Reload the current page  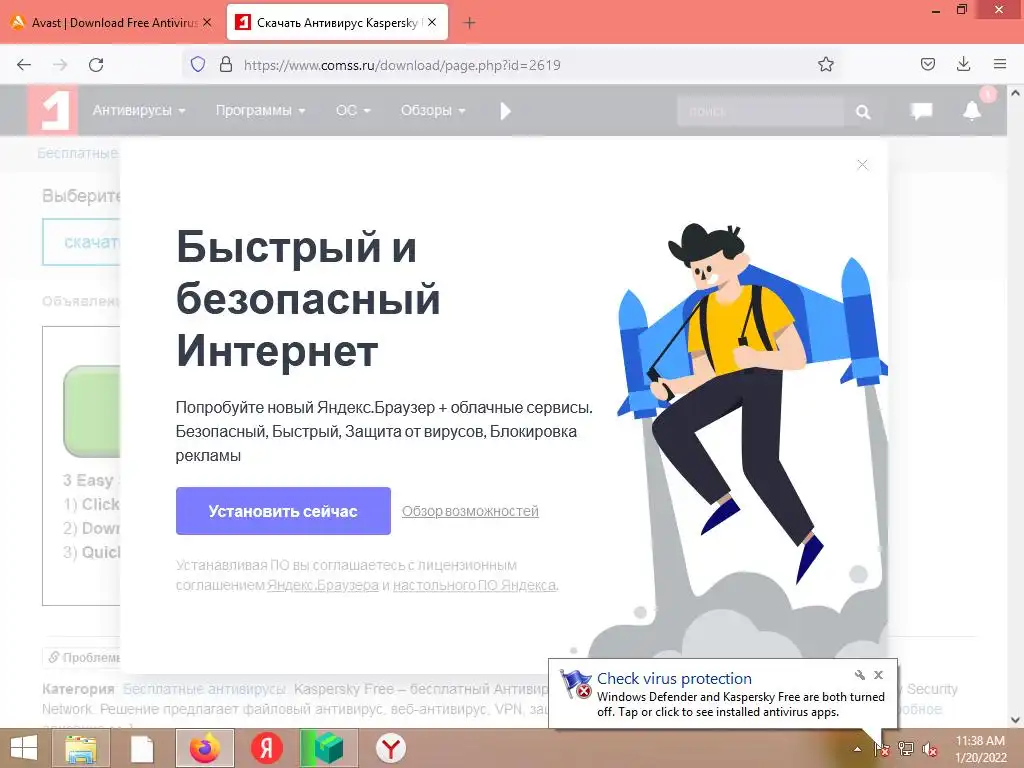tap(96, 65)
